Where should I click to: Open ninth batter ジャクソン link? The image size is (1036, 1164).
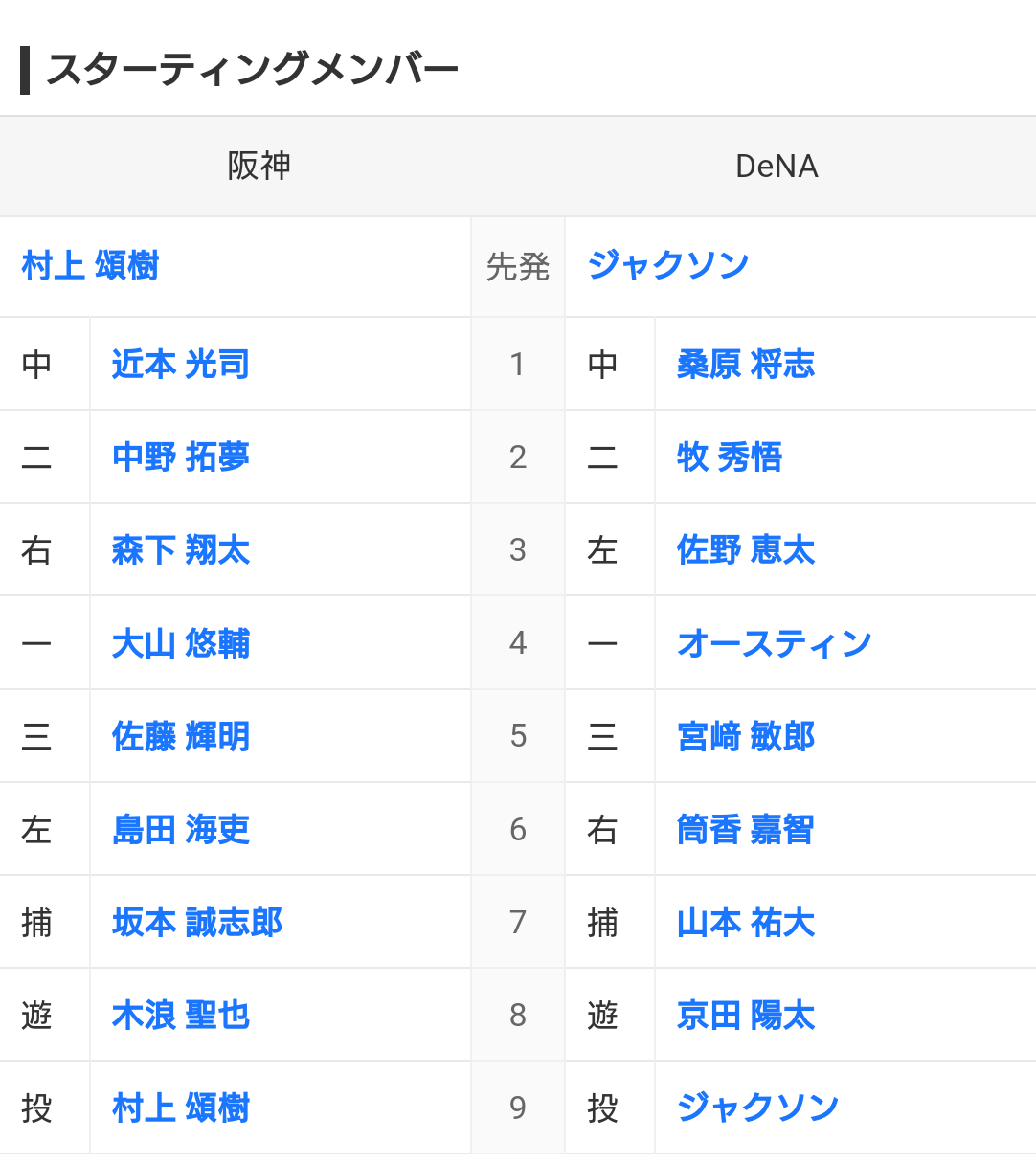[757, 1108]
